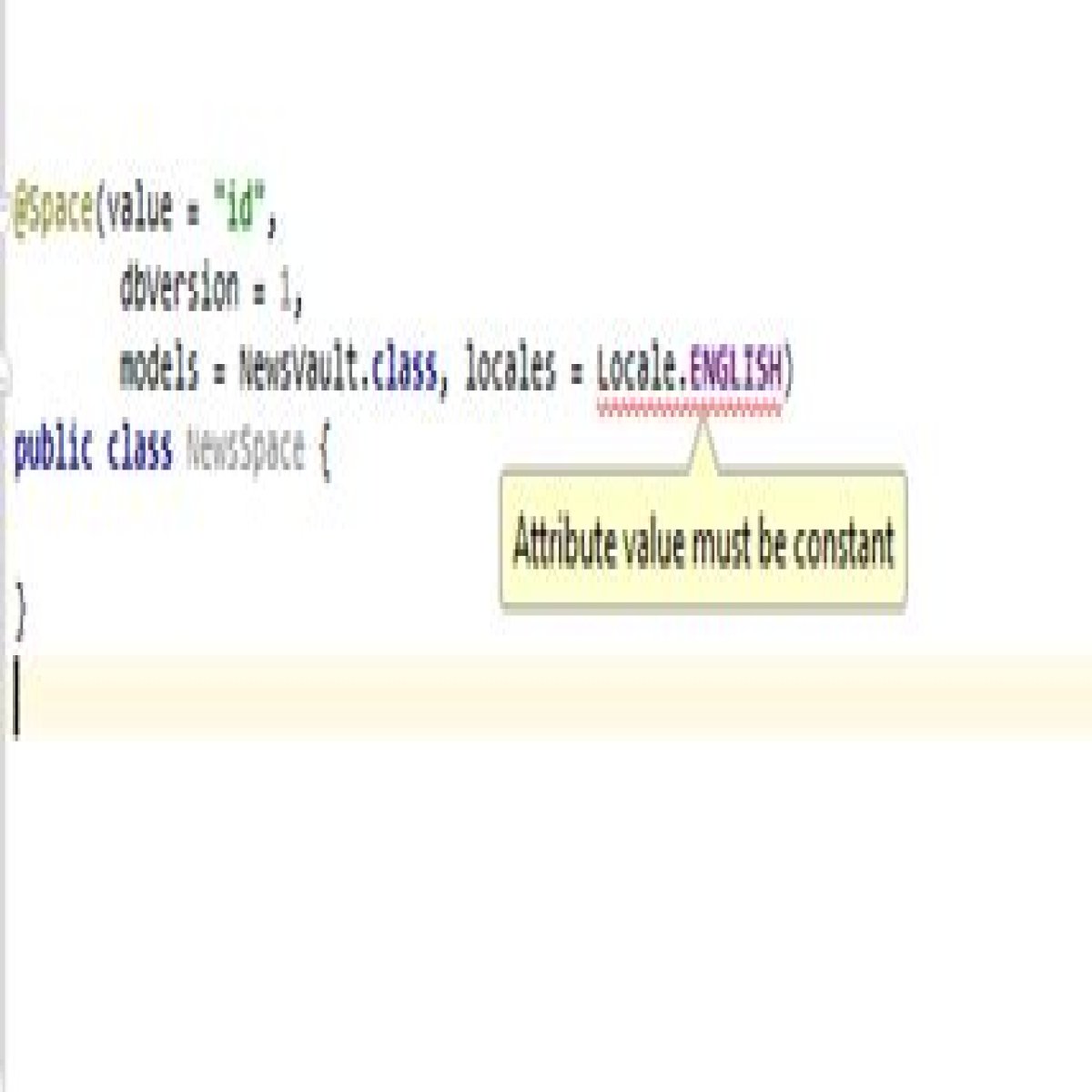Click the NewsSpace class name

[245, 449]
